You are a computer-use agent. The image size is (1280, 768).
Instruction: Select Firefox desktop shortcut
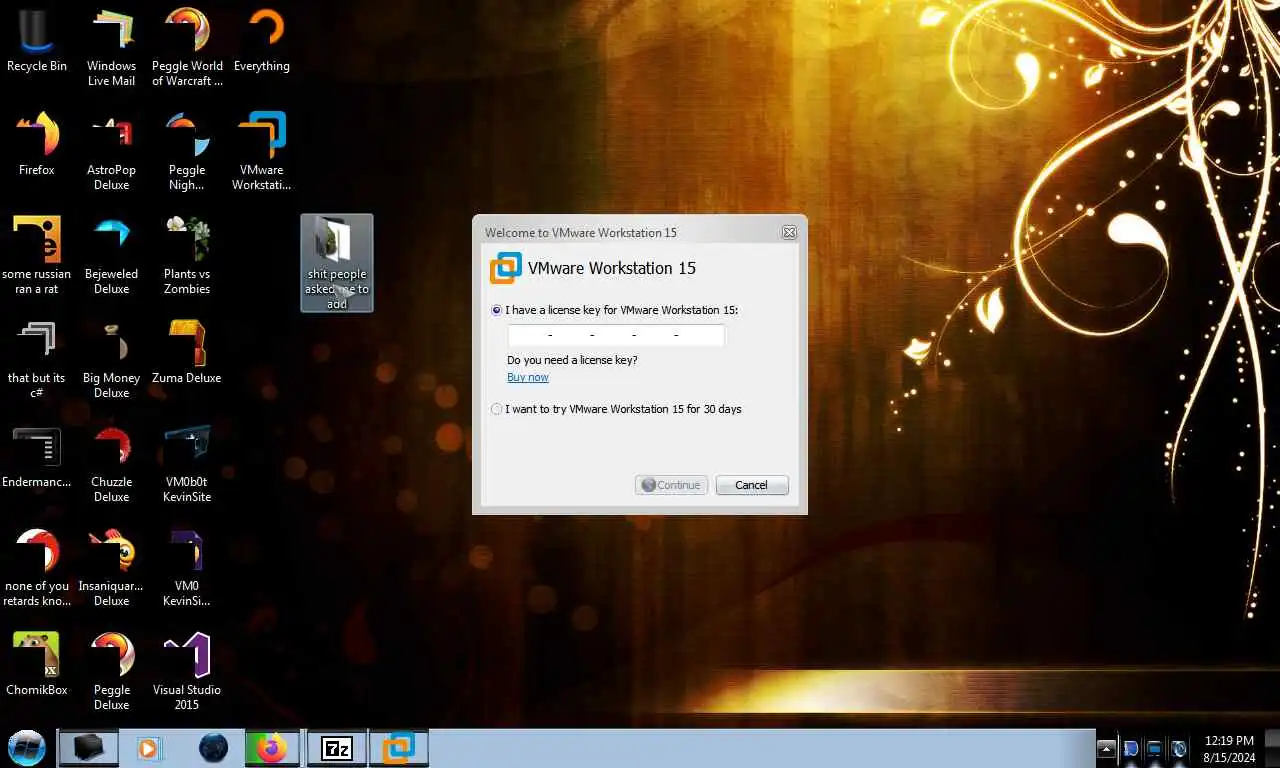click(37, 145)
